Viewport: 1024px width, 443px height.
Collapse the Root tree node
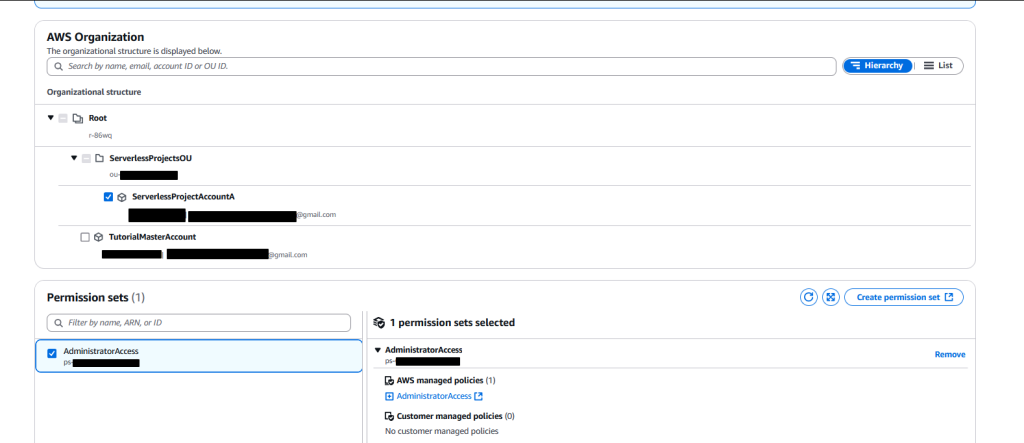tap(50, 118)
